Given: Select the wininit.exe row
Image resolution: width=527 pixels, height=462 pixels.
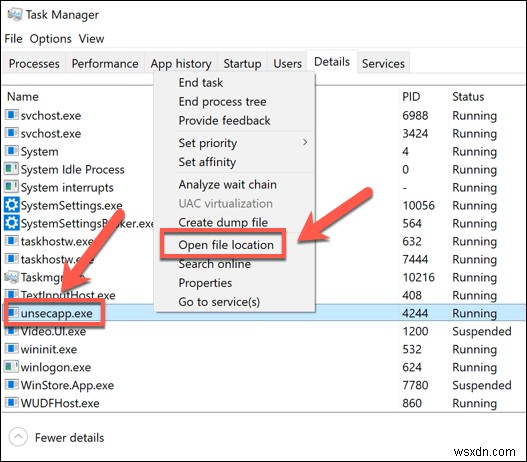Looking at the screenshot, I should click(264, 349).
